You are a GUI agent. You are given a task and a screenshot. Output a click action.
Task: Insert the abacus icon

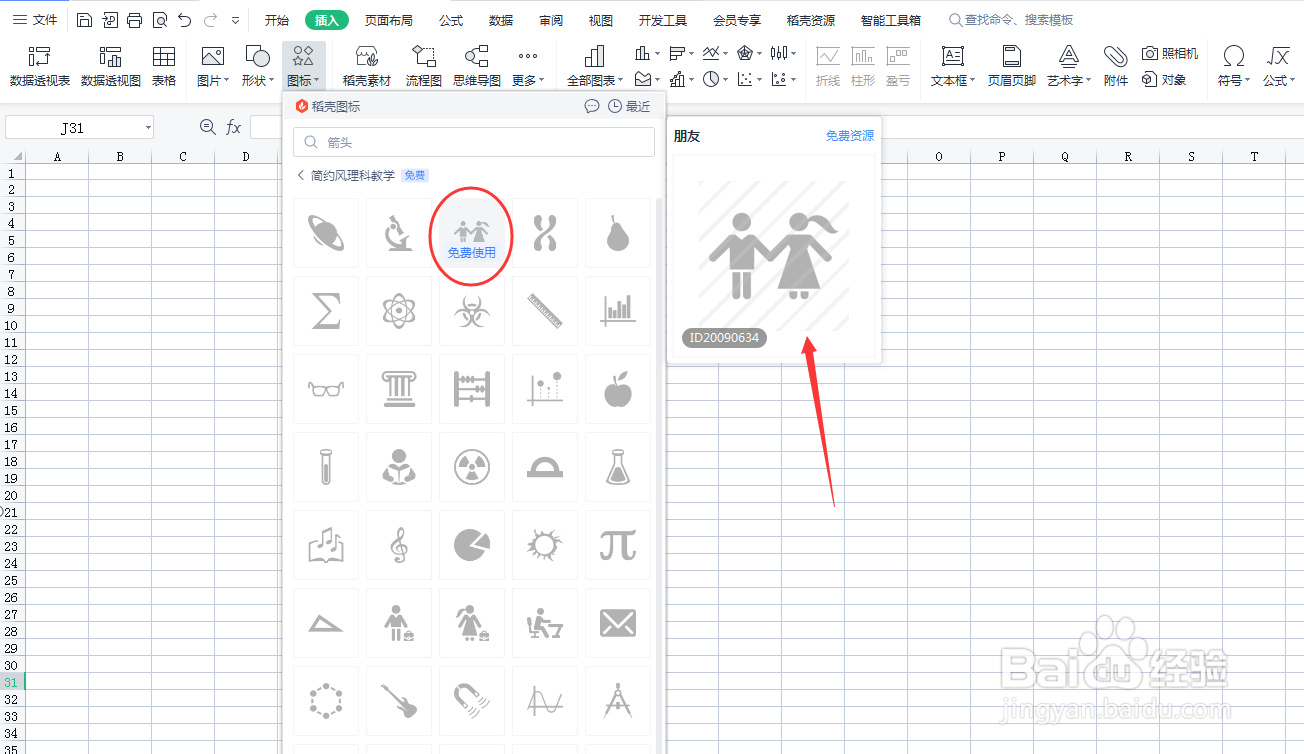coord(472,389)
